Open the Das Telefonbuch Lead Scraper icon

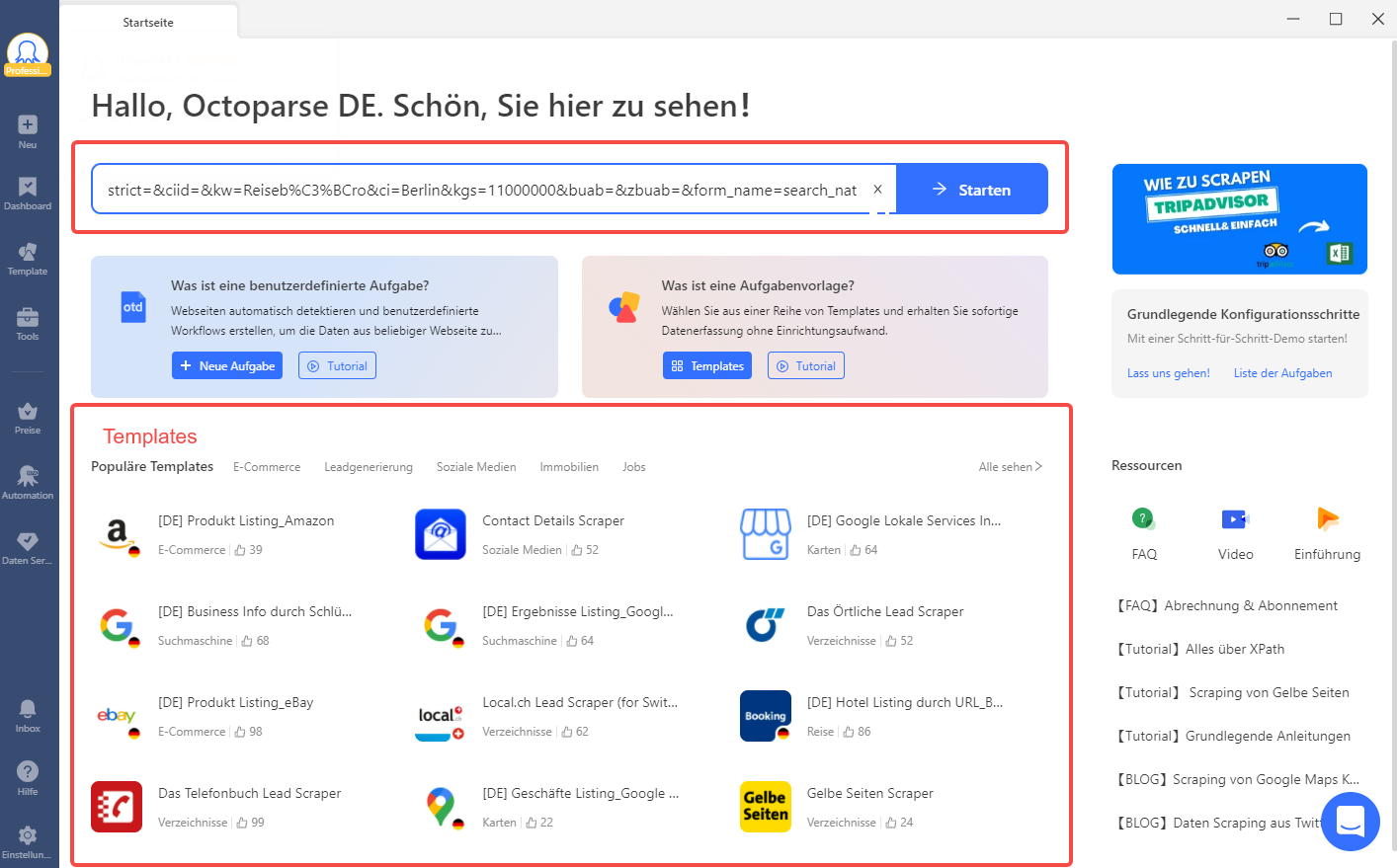point(117,807)
